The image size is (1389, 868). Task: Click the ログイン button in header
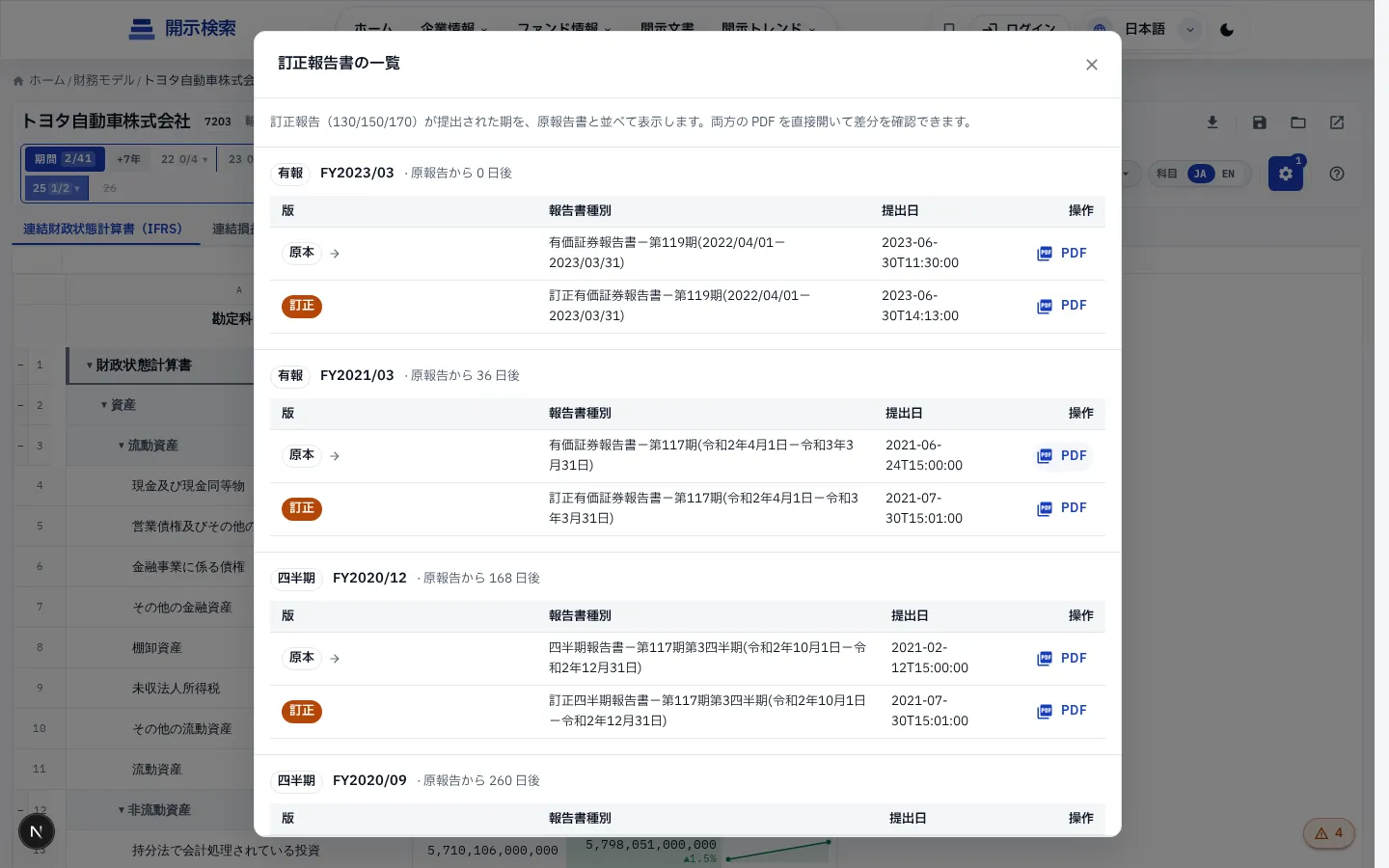point(1020,29)
